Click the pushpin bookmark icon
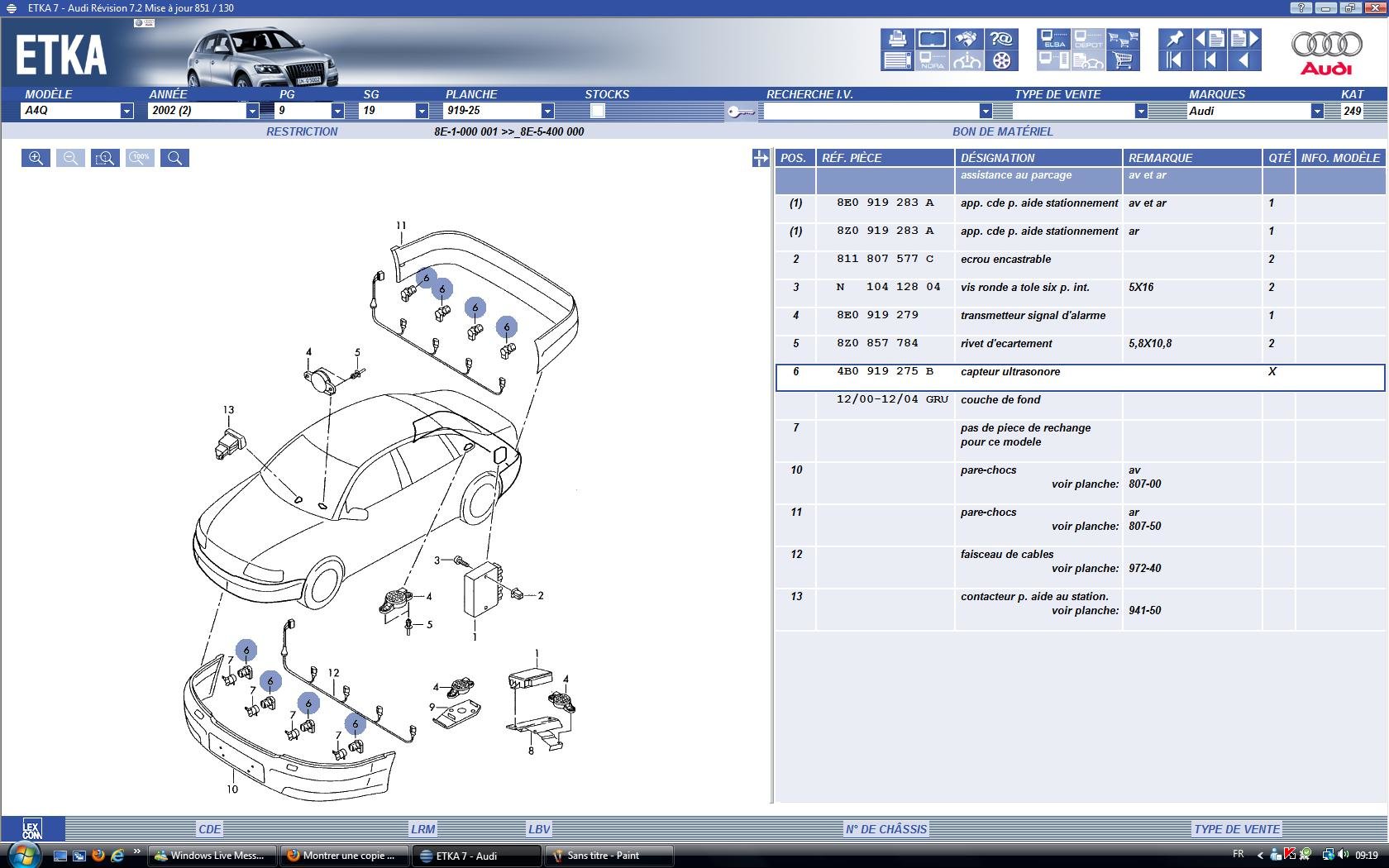Image resolution: width=1389 pixels, height=868 pixels. pyautogui.click(x=1174, y=40)
